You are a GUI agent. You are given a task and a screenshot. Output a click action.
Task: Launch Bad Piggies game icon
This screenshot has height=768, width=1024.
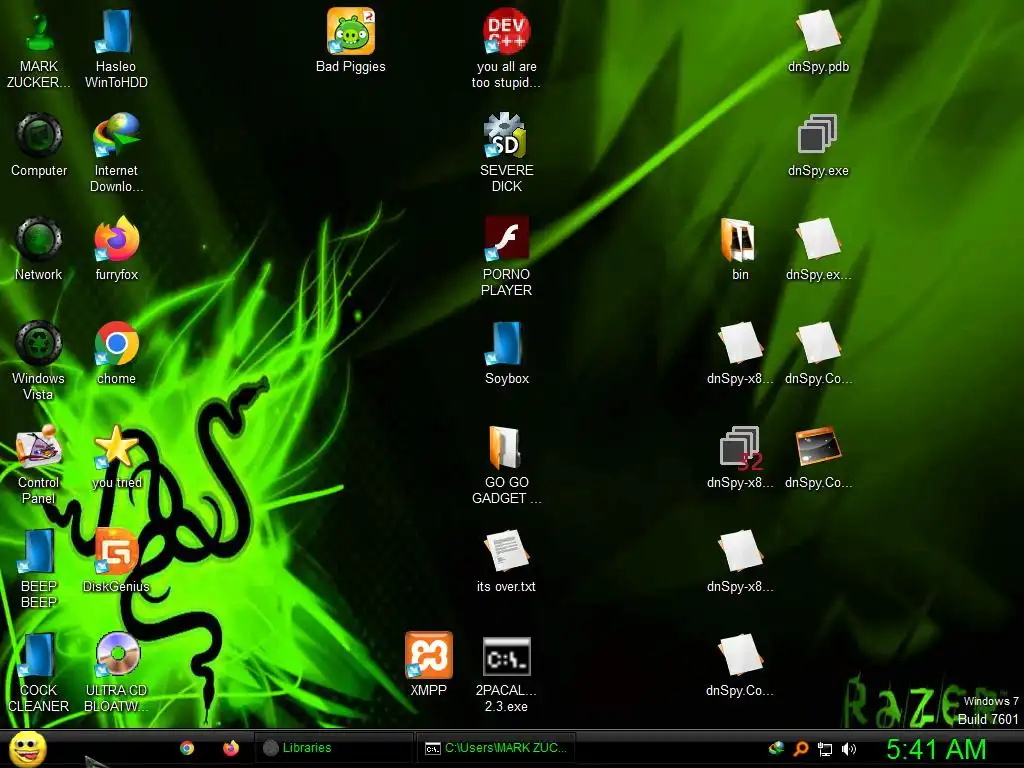351,40
